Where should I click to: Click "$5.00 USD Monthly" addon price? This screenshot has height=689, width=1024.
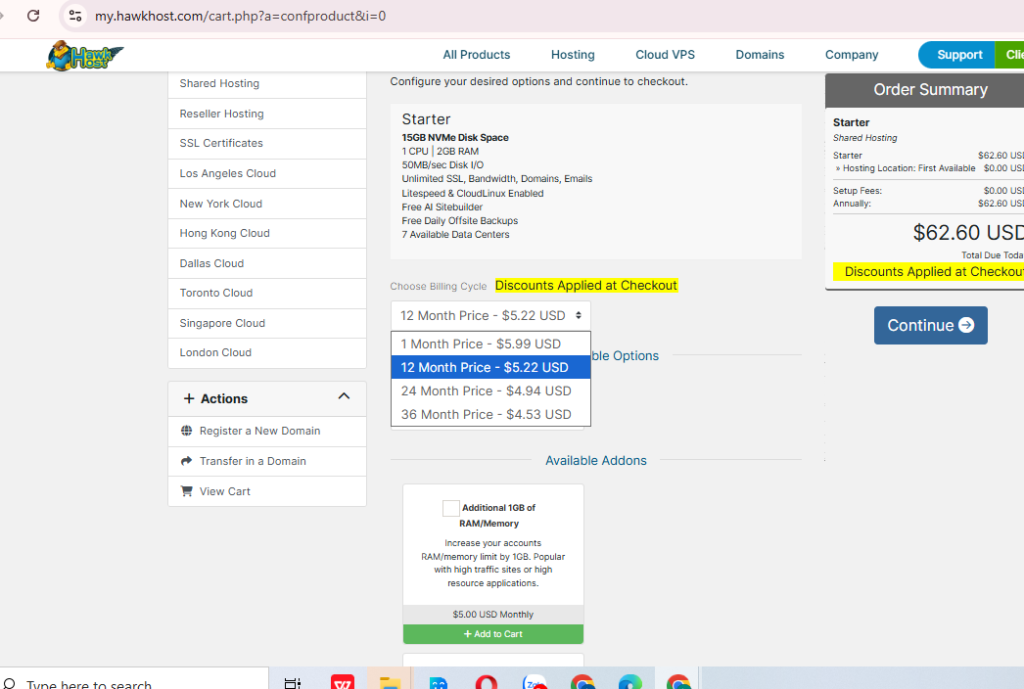coord(493,615)
